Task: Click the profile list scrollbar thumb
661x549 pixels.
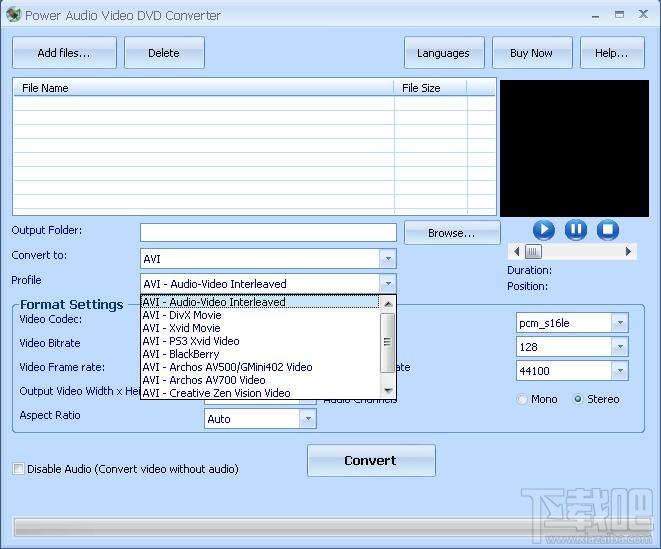Action: click(x=387, y=343)
